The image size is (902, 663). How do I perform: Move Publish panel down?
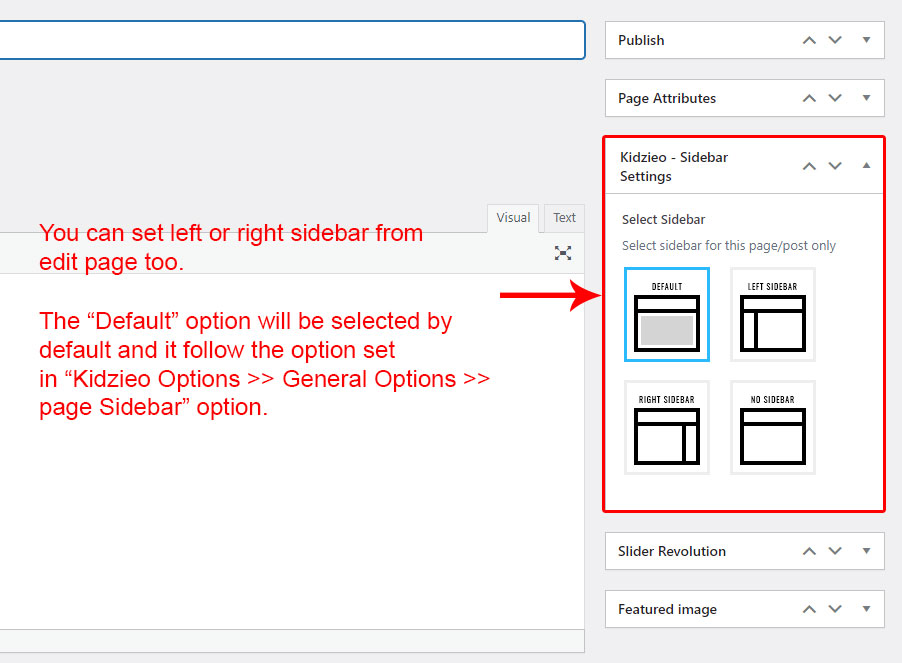836,41
